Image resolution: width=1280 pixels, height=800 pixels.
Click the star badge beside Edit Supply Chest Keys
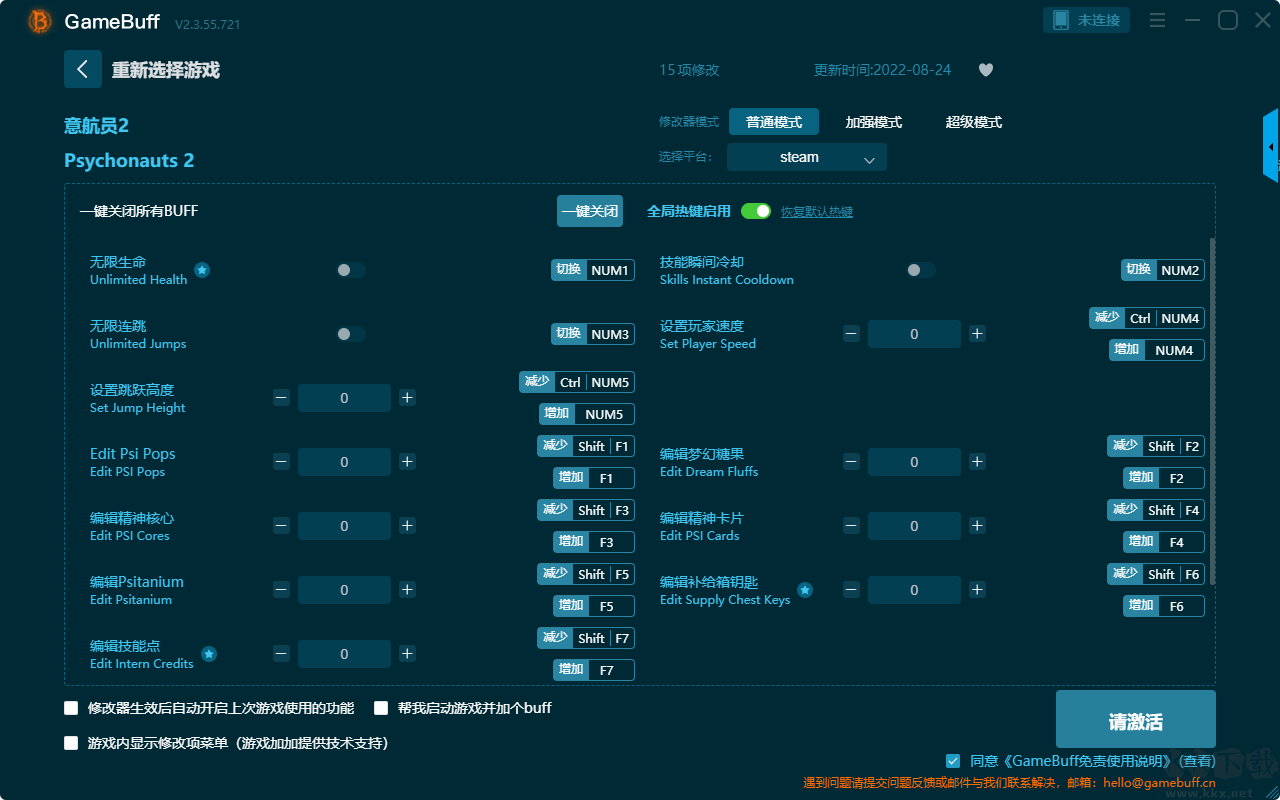(805, 590)
